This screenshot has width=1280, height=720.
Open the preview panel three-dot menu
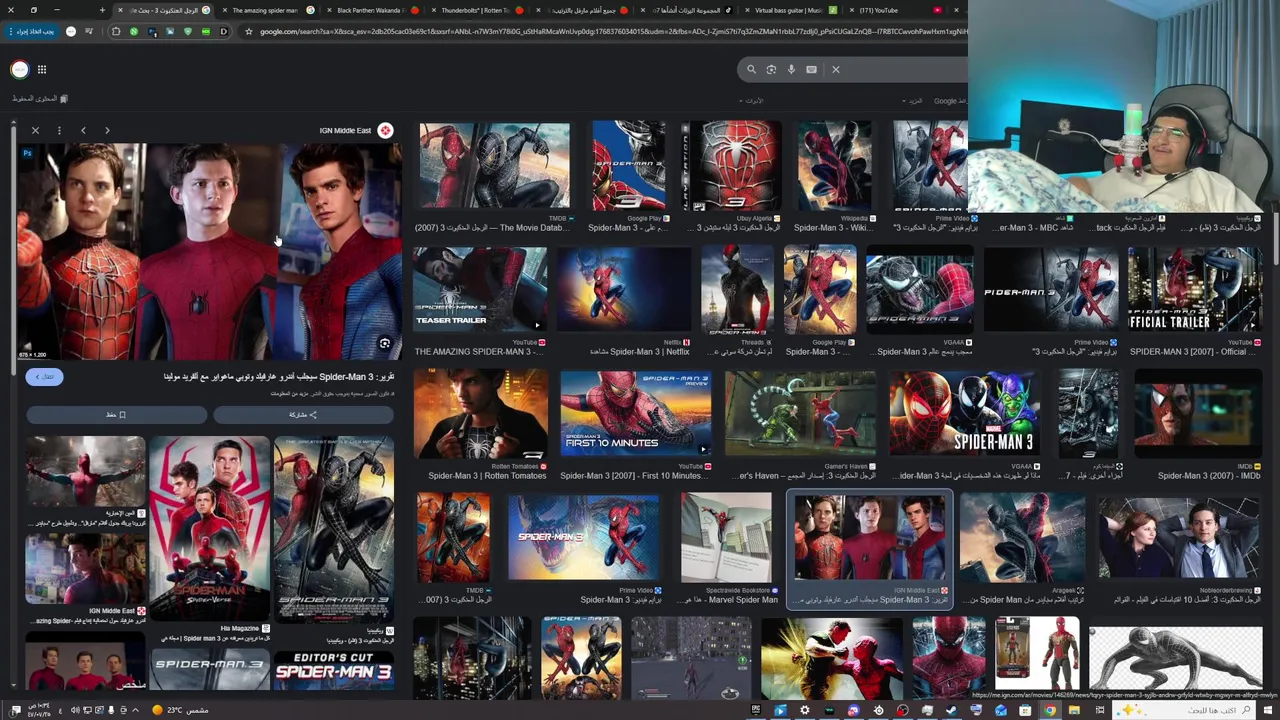(59, 130)
